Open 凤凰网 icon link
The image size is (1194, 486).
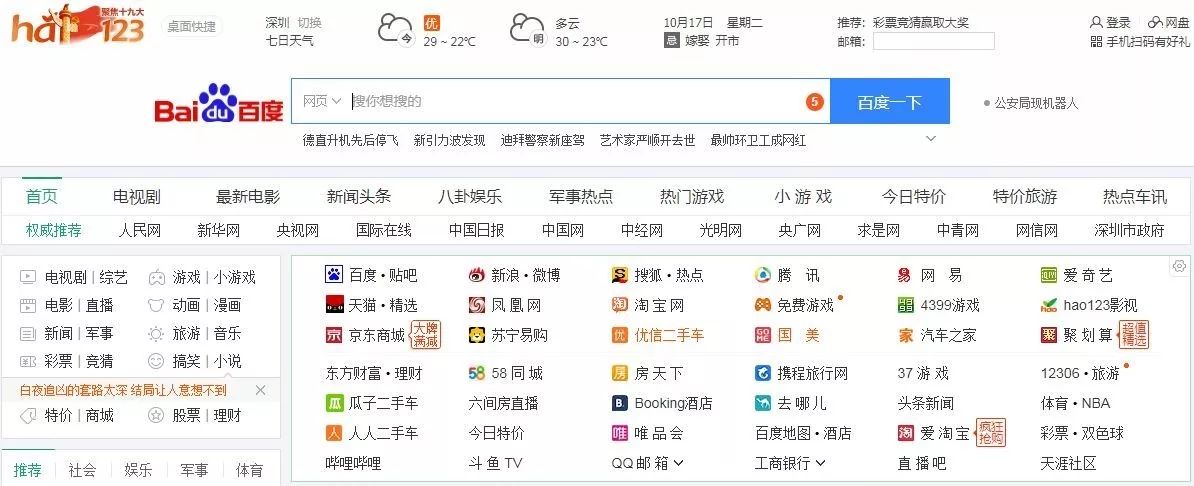coord(477,305)
